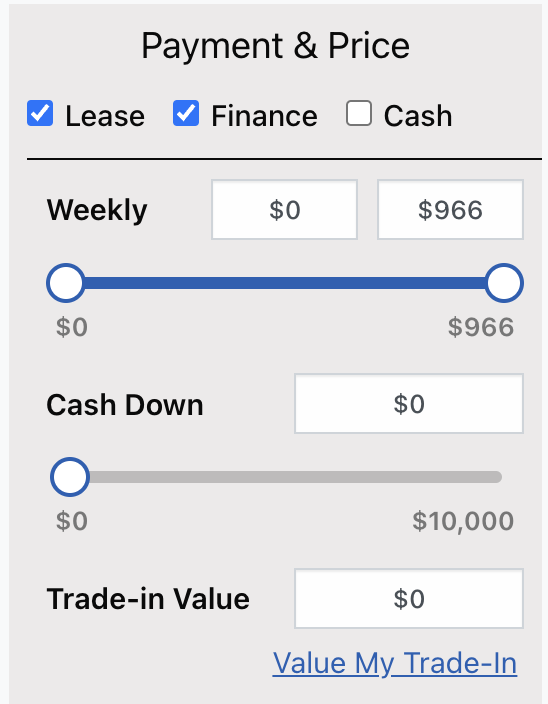Click the Cash Down label text
548x704 pixels.
click(x=125, y=405)
